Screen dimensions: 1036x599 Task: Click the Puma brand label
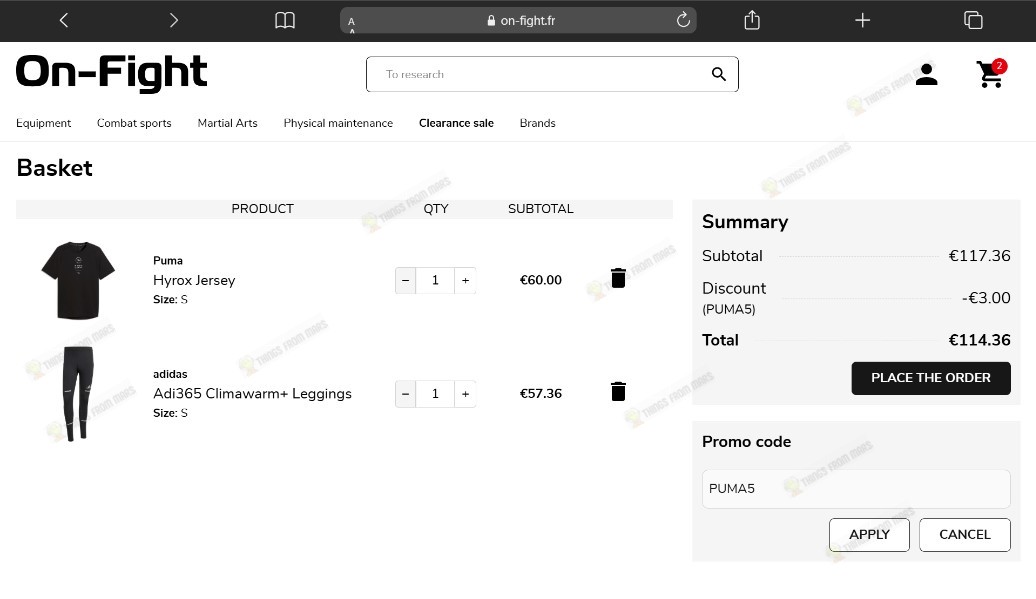coord(168,261)
